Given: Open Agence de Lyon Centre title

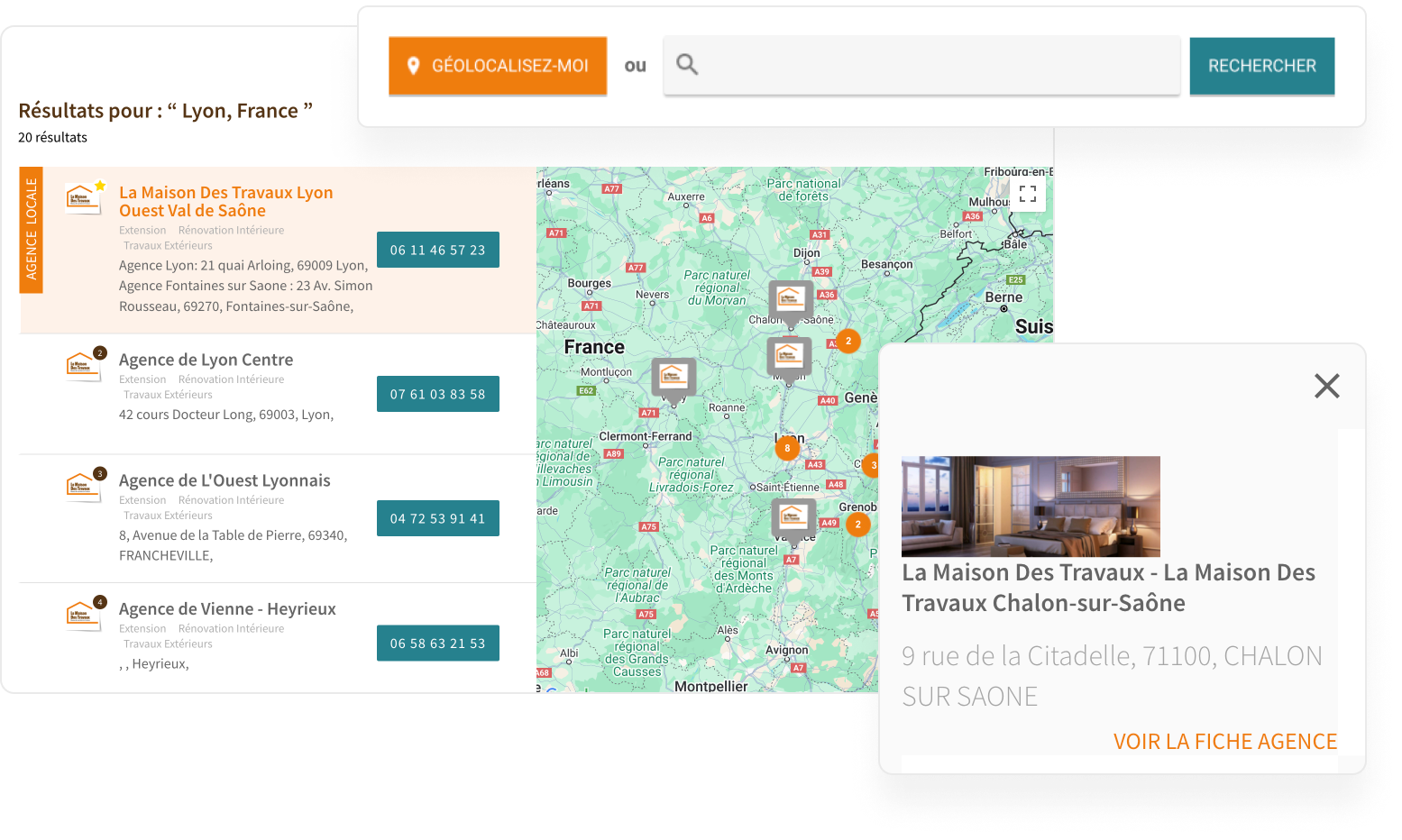Looking at the screenshot, I should tap(206, 360).
